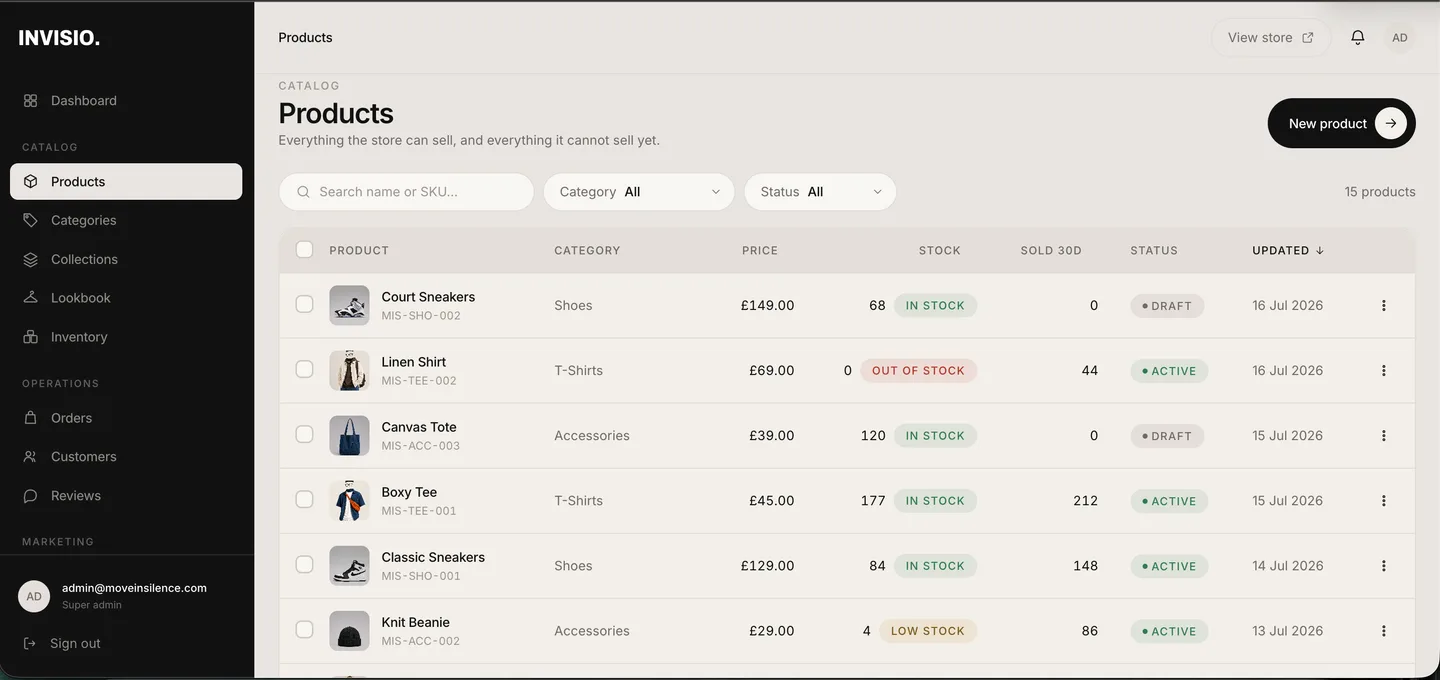Viewport: 1440px width, 680px height.
Task: Open Reviews in the sidebar
Action: pos(126,496)
